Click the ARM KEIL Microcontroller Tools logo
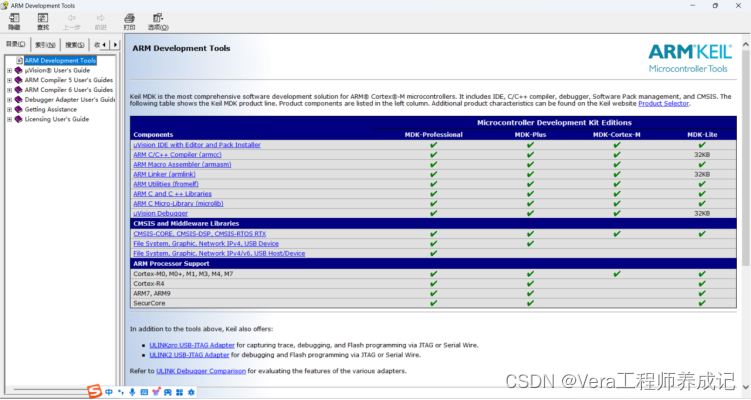Image resolution: width=751 pixels, height=400 pixels. click(x=690, y=58)
